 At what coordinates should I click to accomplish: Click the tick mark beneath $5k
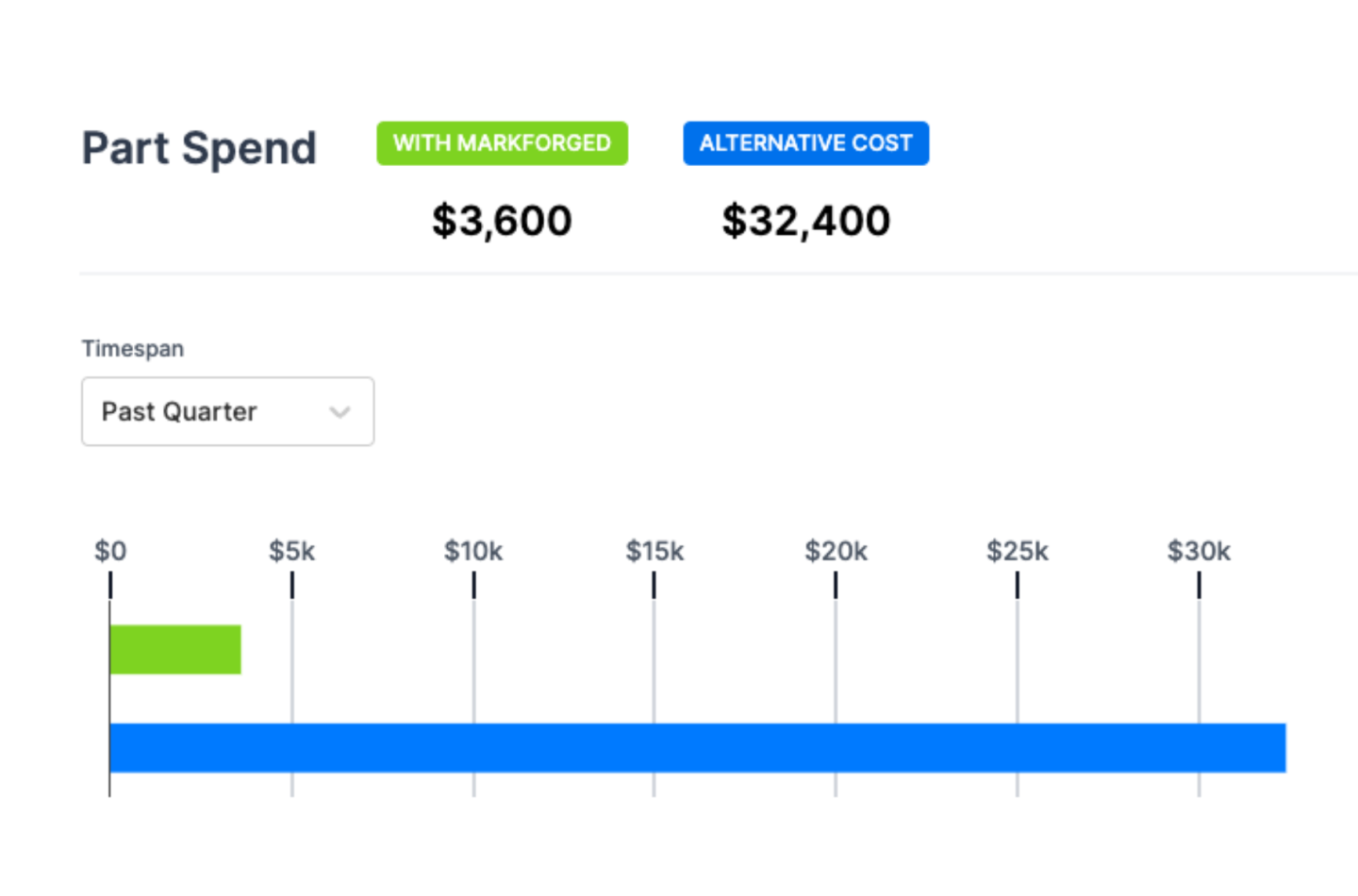(292, 586)
